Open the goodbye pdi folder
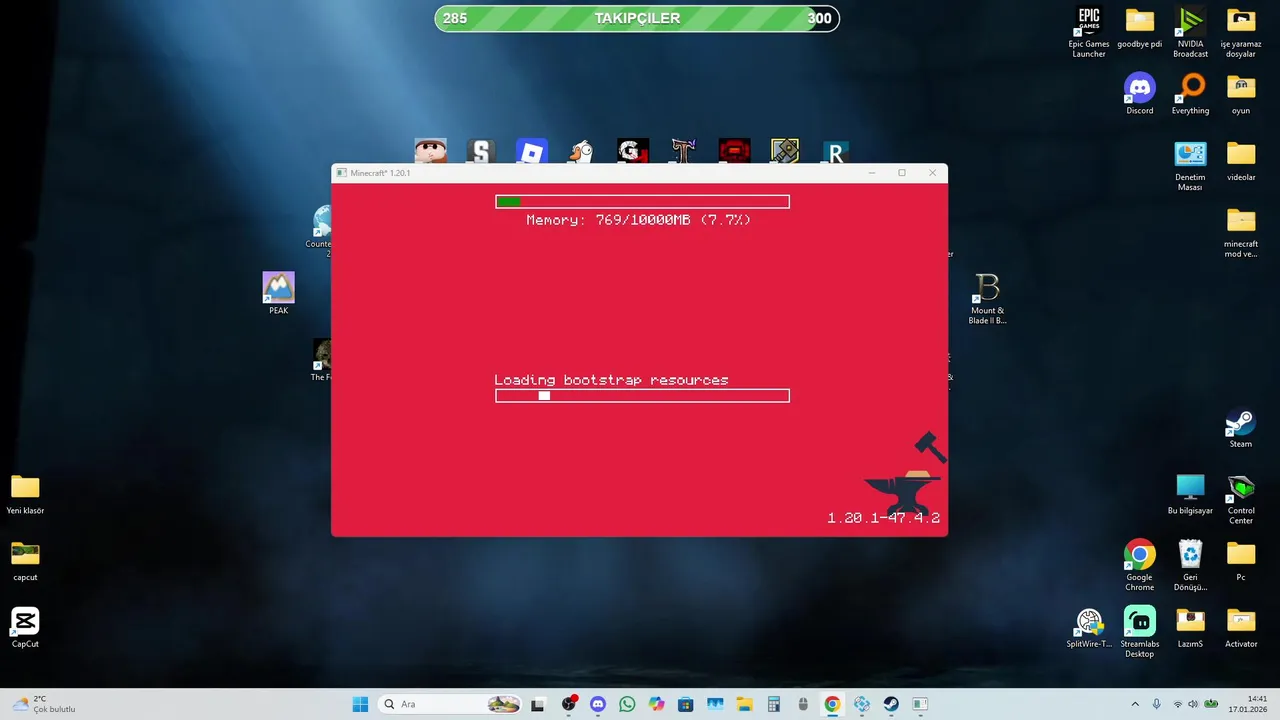 point(1139,28)
